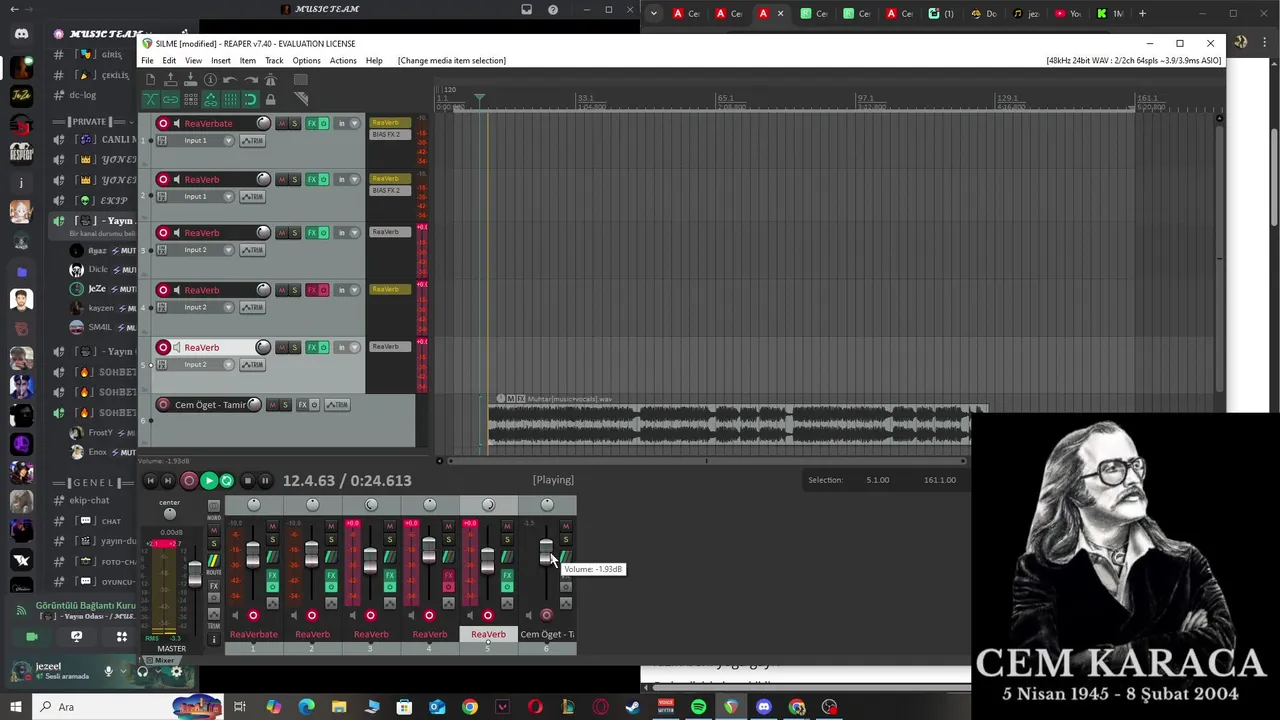Image resolution: width=1280 pixels, height=720 pixels.
Task: Bypass FX on track 4 ReaVerb
Action: 323,290
